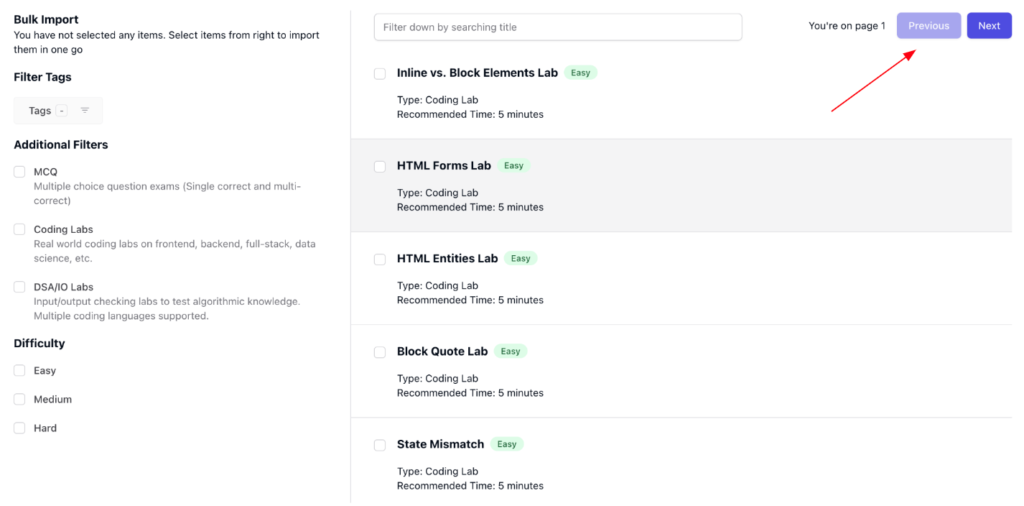
Task: Open the Block Quote Lab title
Action: 442,351
